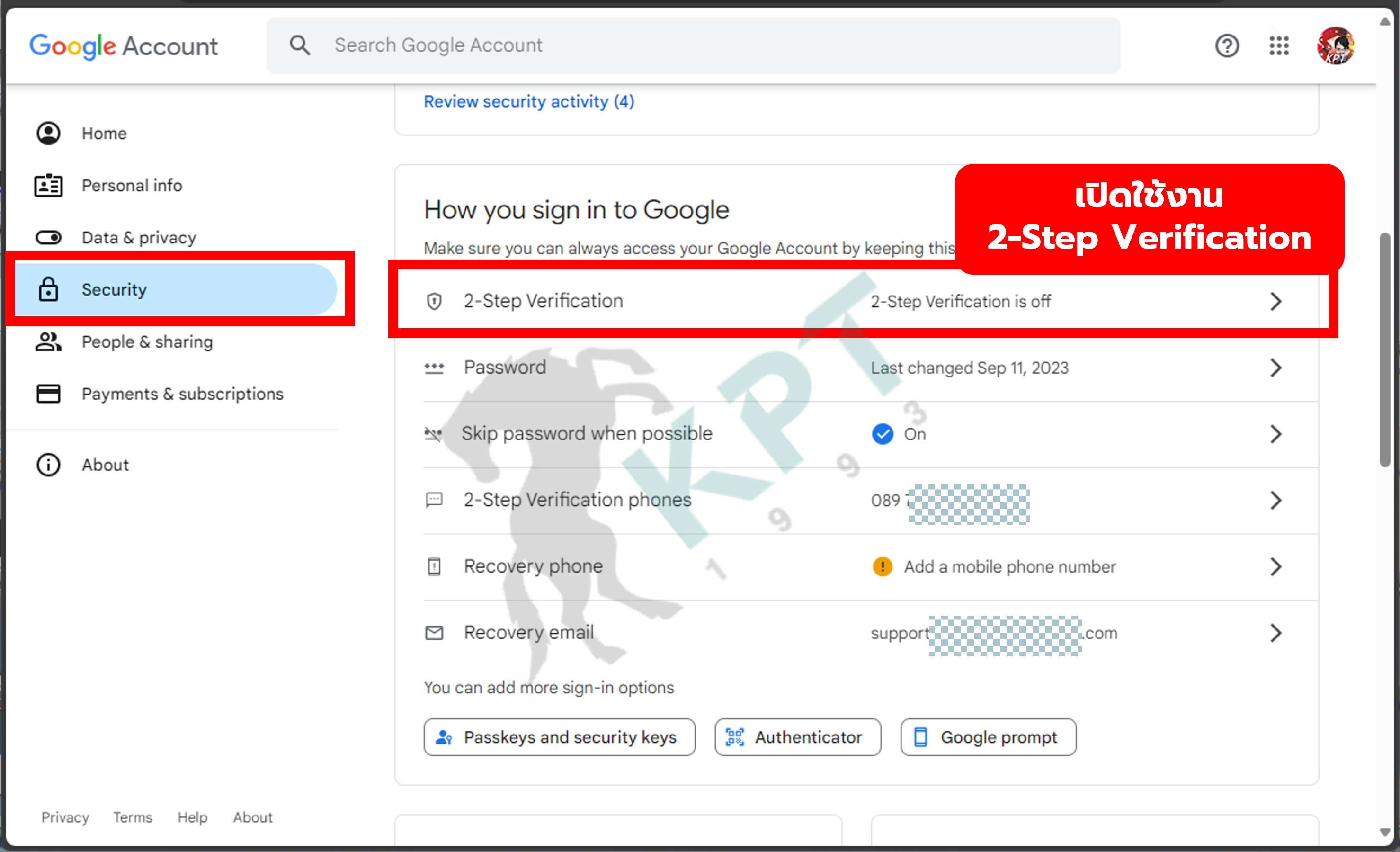Open the Google apps grid icon
This screenshot has height=852, width=1400.
(x=1278, y=45)
